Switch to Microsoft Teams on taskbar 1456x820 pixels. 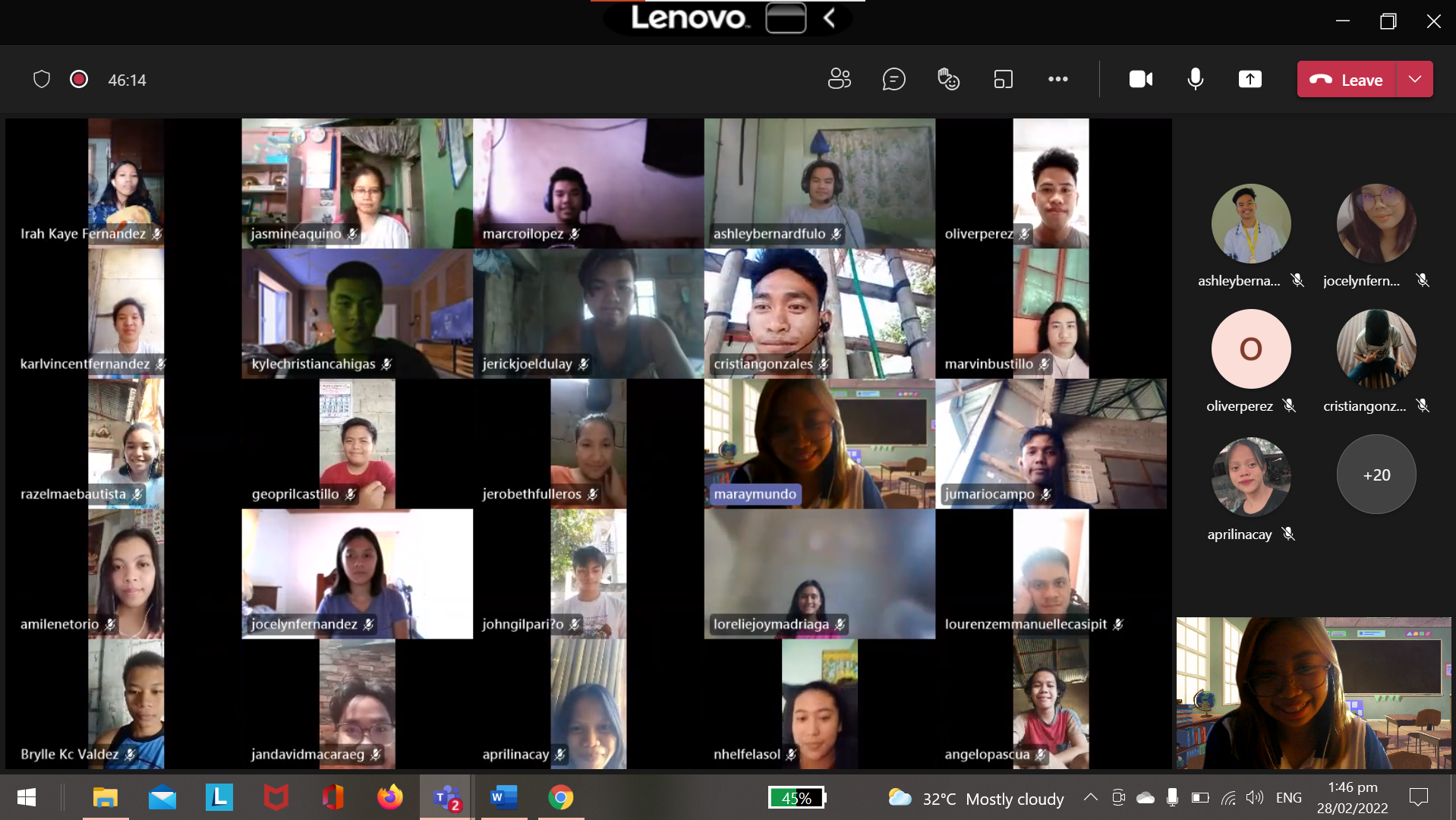447,797
